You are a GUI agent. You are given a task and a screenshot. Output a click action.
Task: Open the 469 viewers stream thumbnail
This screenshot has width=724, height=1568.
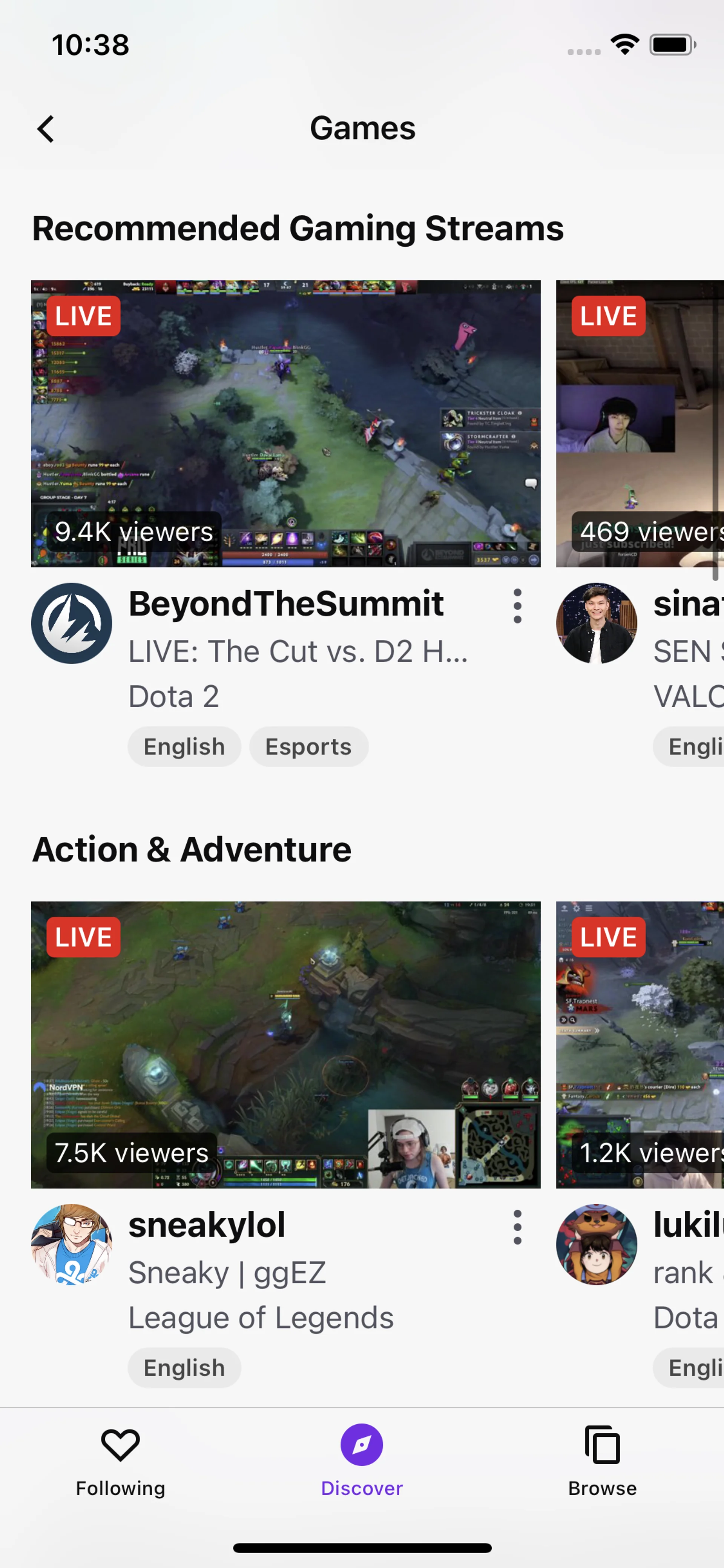tap(640, 424)
